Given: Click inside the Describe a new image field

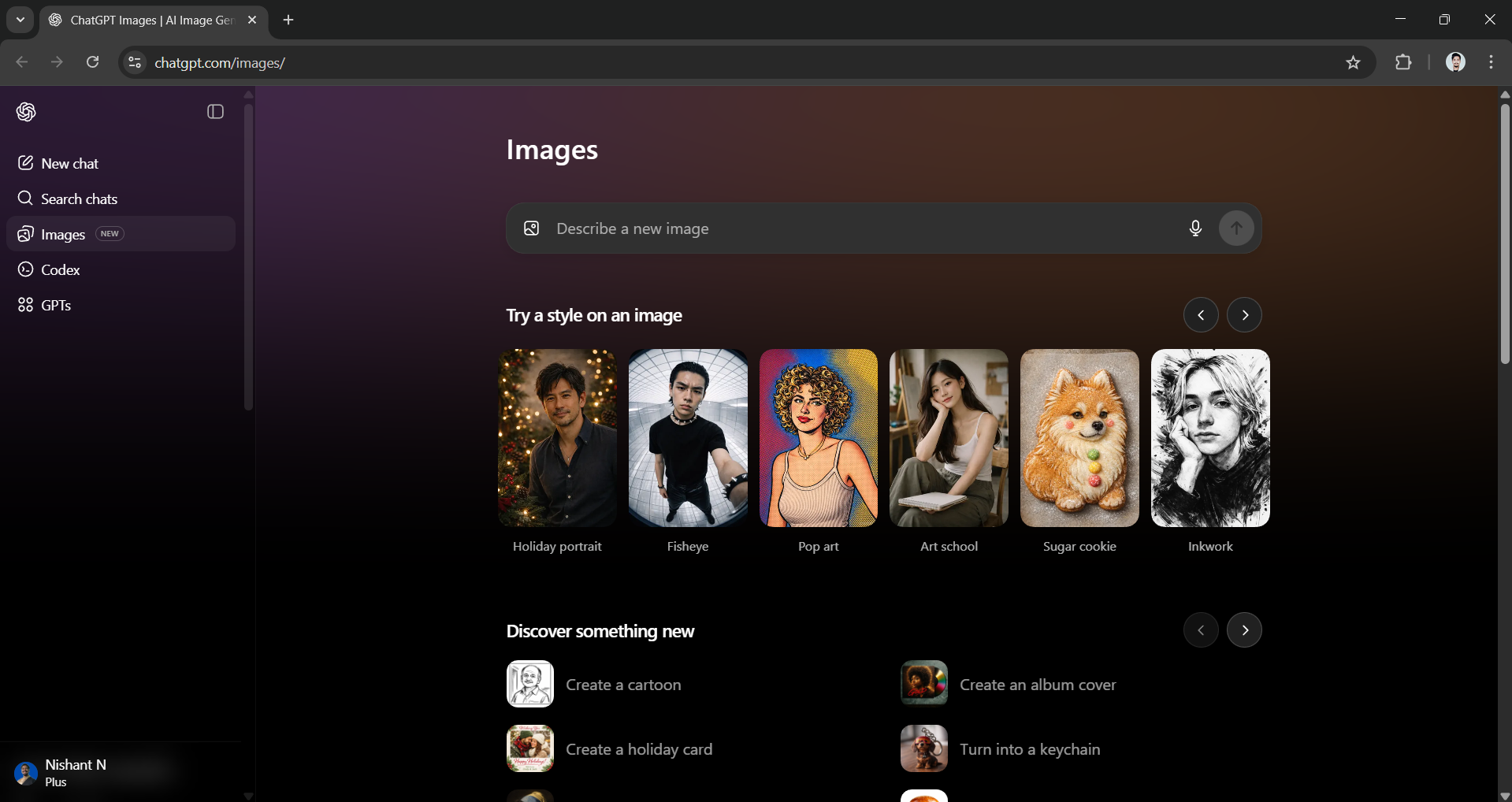Looking at the screenshot, I should coord(788,228).
